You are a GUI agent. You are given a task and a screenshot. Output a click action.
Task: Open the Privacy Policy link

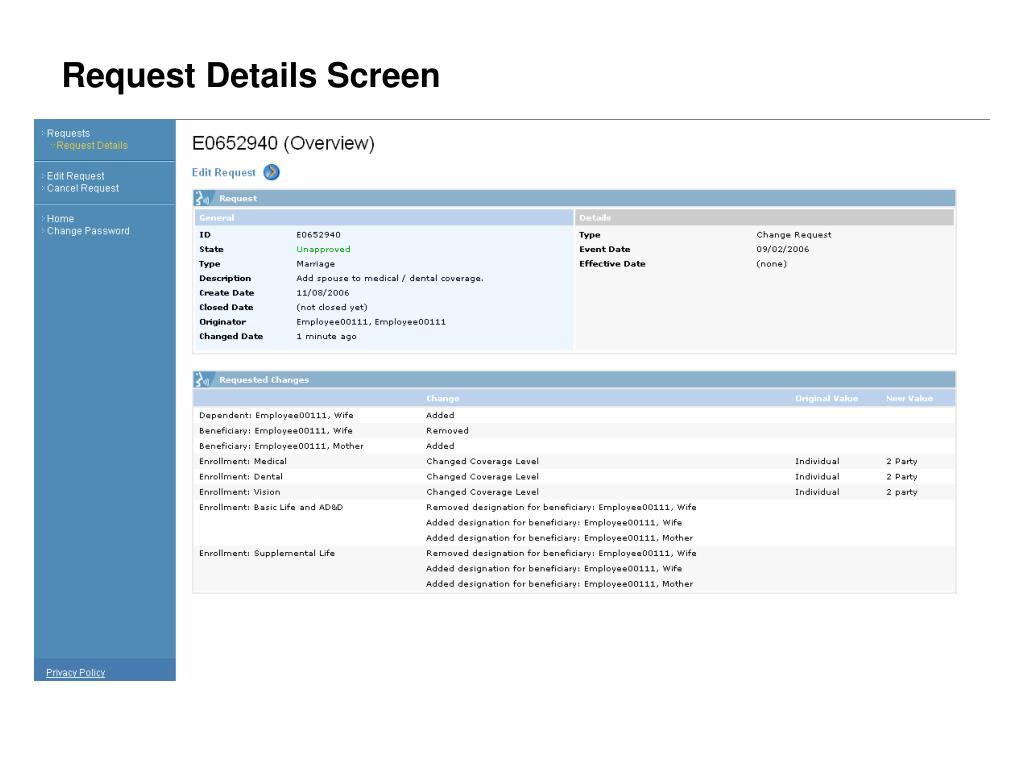(75, 673)
